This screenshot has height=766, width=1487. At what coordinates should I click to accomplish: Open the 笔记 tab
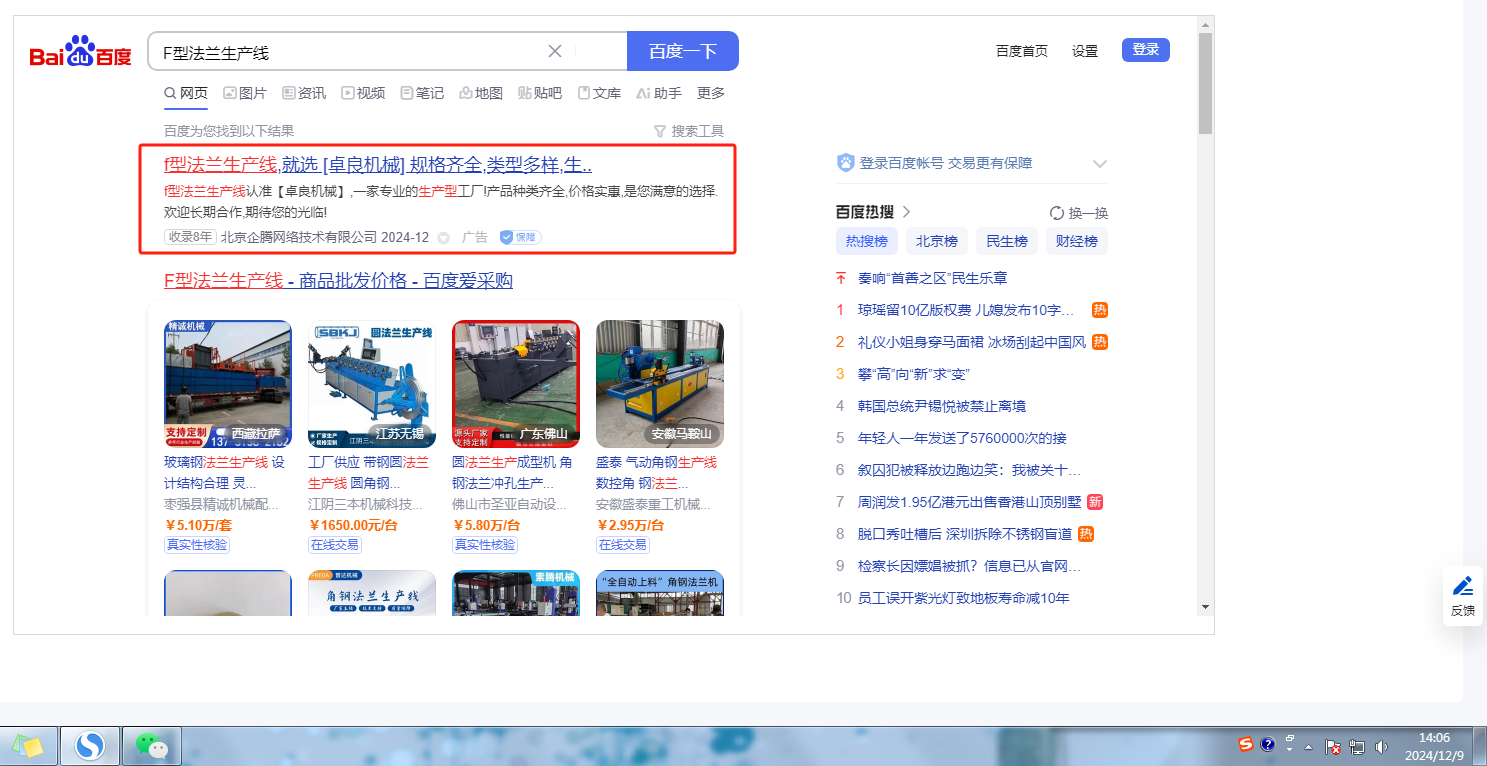pyautogui.click(x=422, y=93)
